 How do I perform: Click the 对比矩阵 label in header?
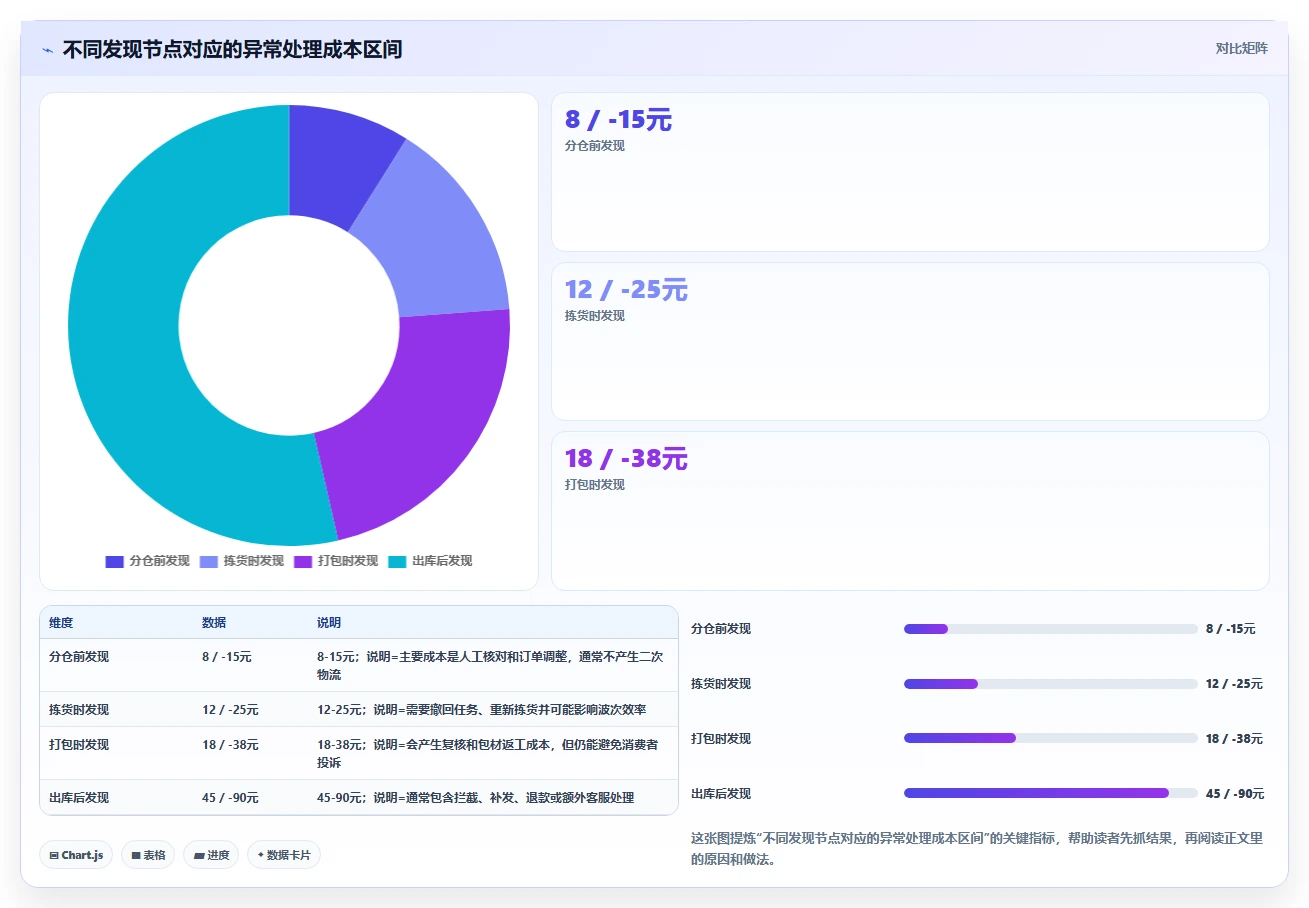pos(1241,49)
